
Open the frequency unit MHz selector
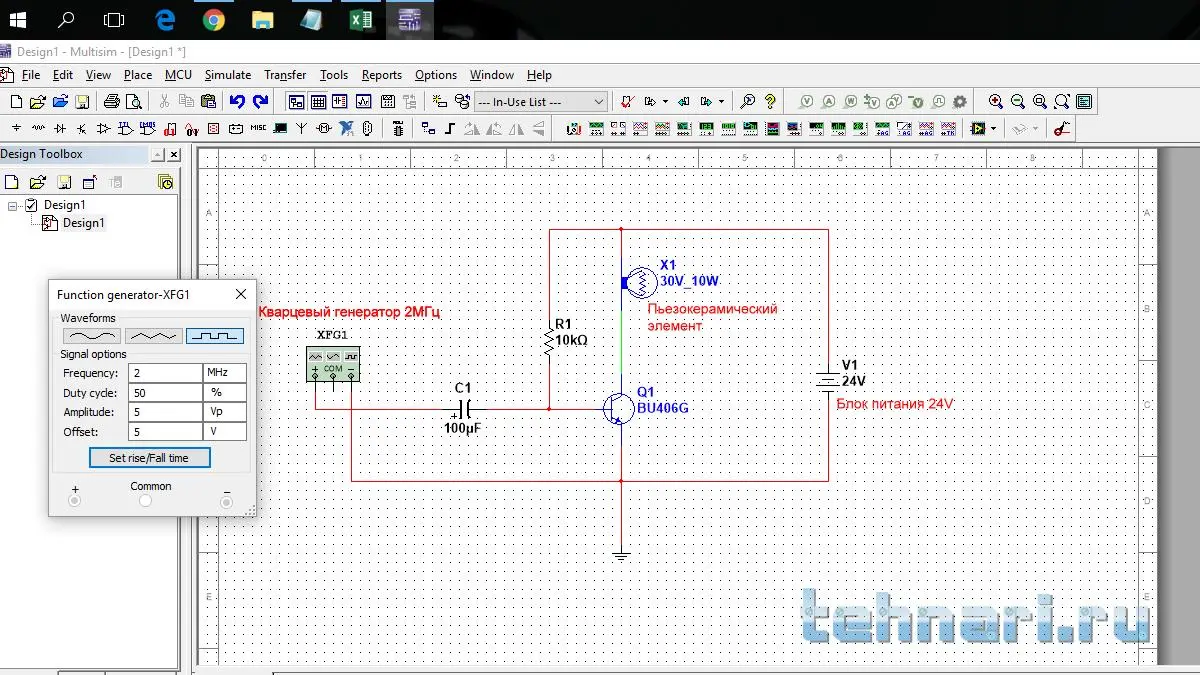point(225,373)
